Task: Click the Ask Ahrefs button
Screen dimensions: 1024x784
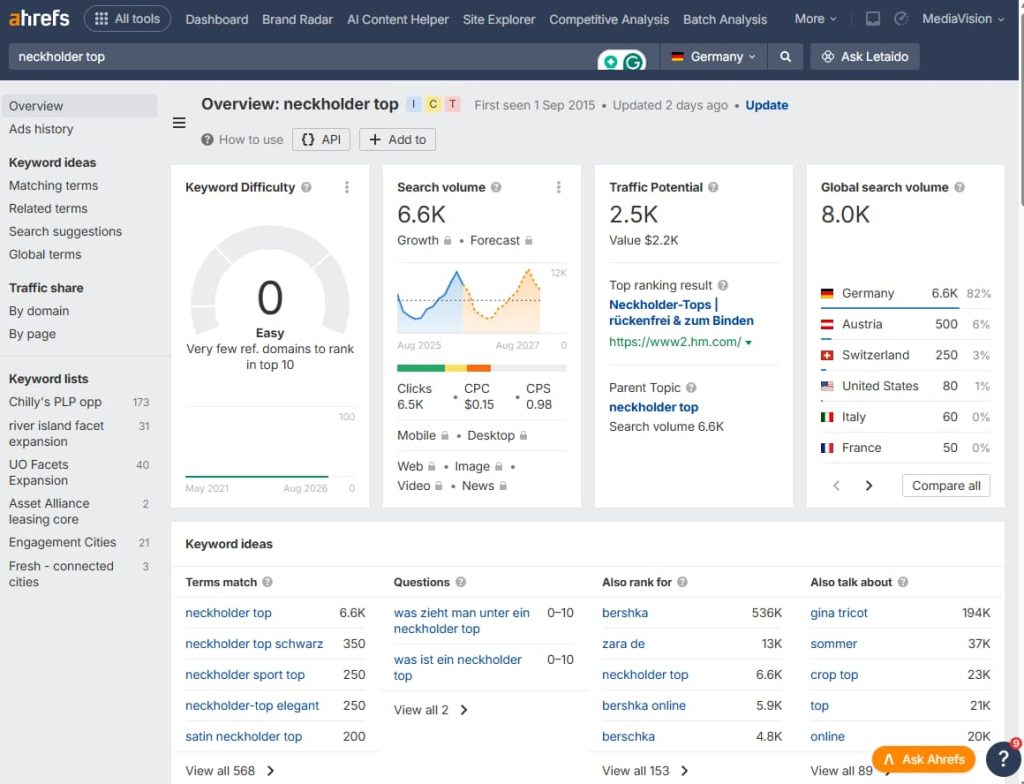Action: (x=923, y=759)
